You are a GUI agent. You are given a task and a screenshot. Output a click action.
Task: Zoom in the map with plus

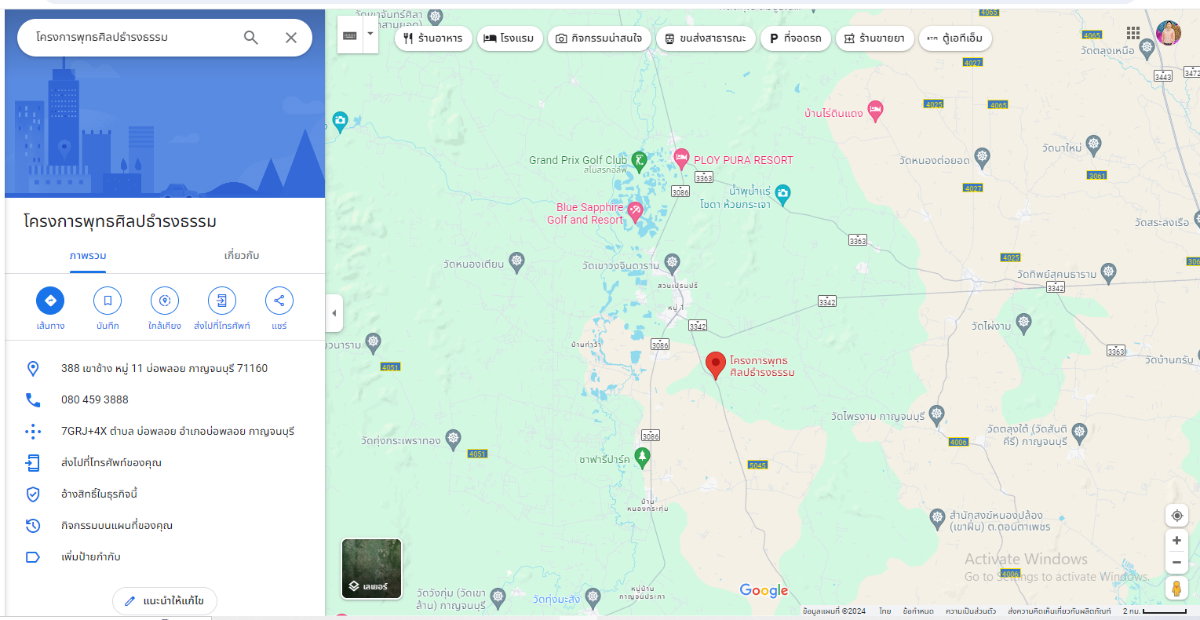[1177, 541]
